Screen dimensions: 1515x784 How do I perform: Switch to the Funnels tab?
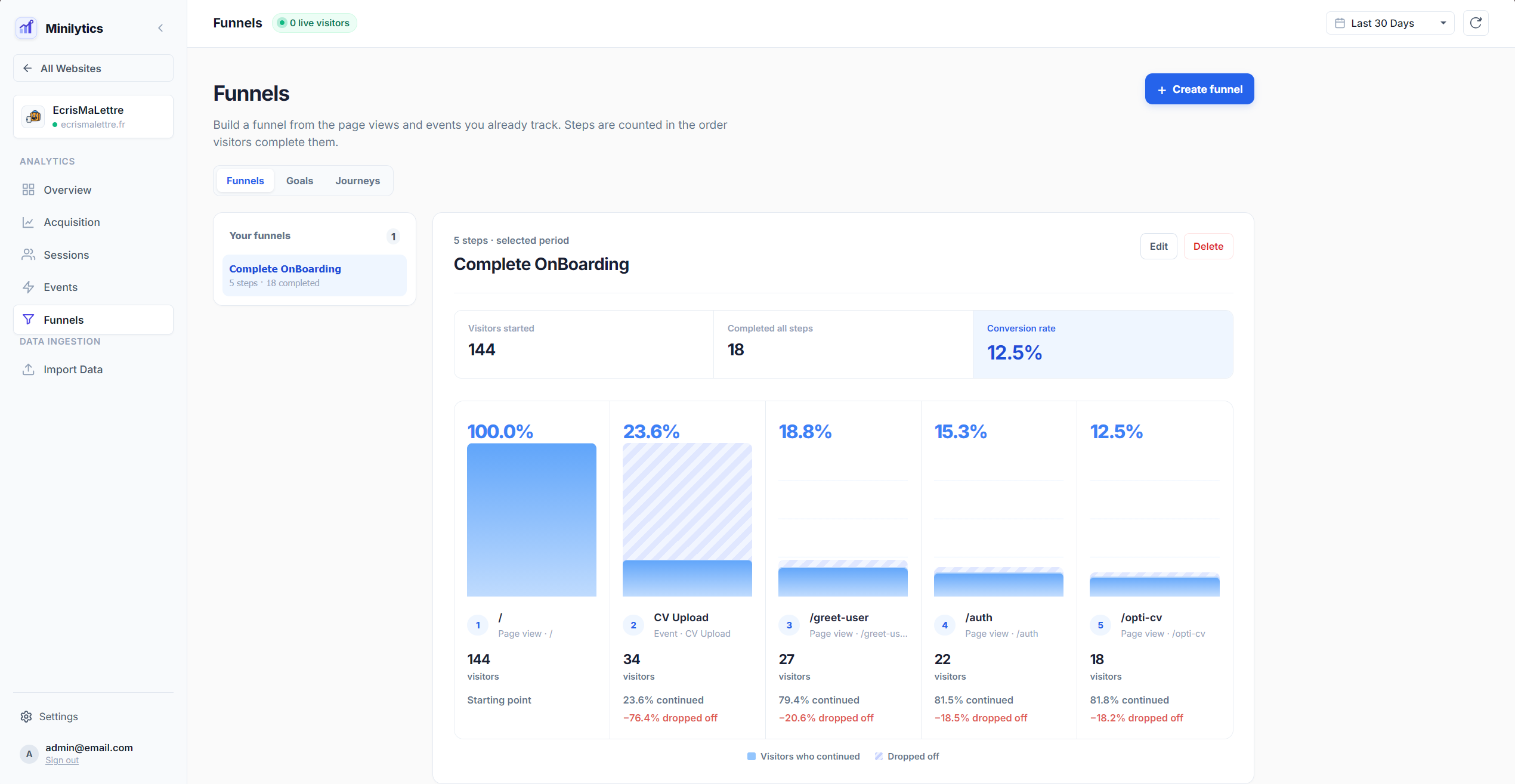point(245,180)
